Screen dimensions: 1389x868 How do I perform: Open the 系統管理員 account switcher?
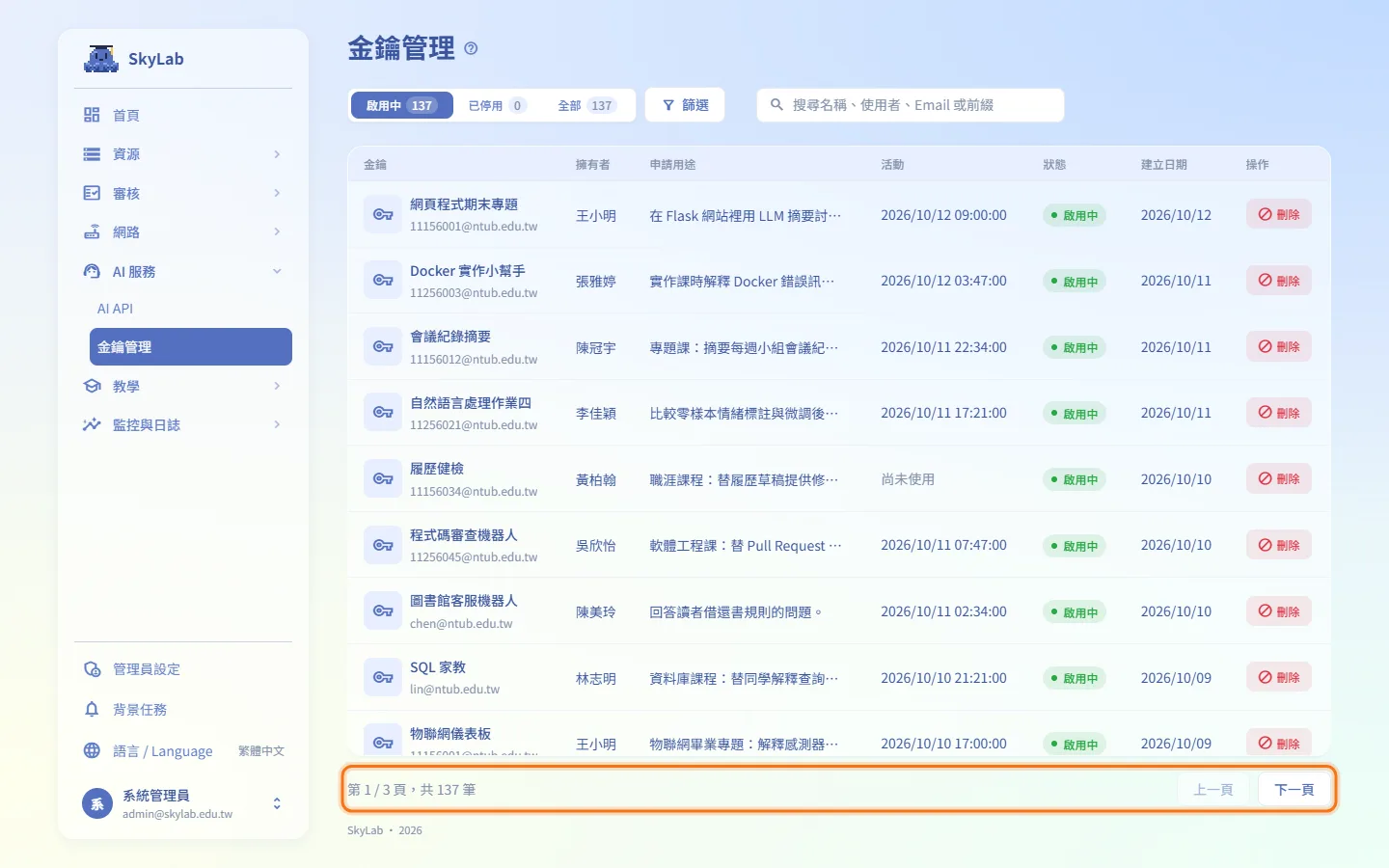coord(183,803)
